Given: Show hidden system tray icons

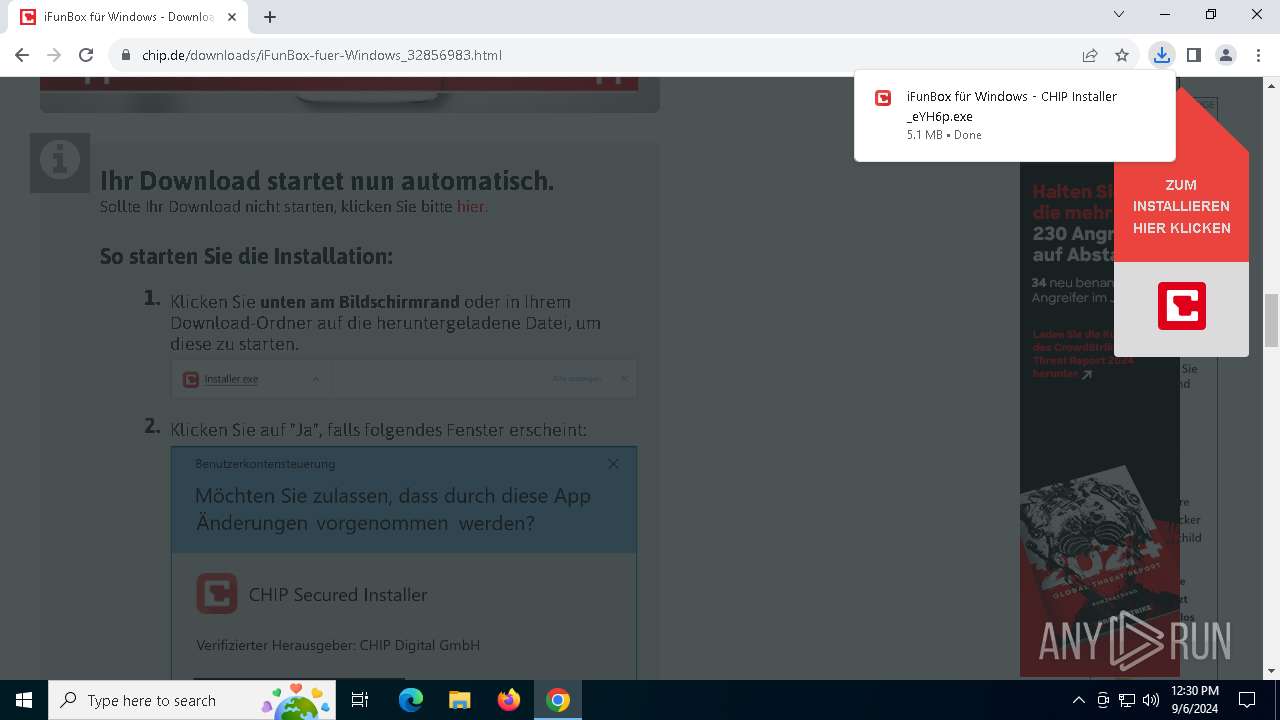Looking at the screenshot, I should click(1078, 700).
